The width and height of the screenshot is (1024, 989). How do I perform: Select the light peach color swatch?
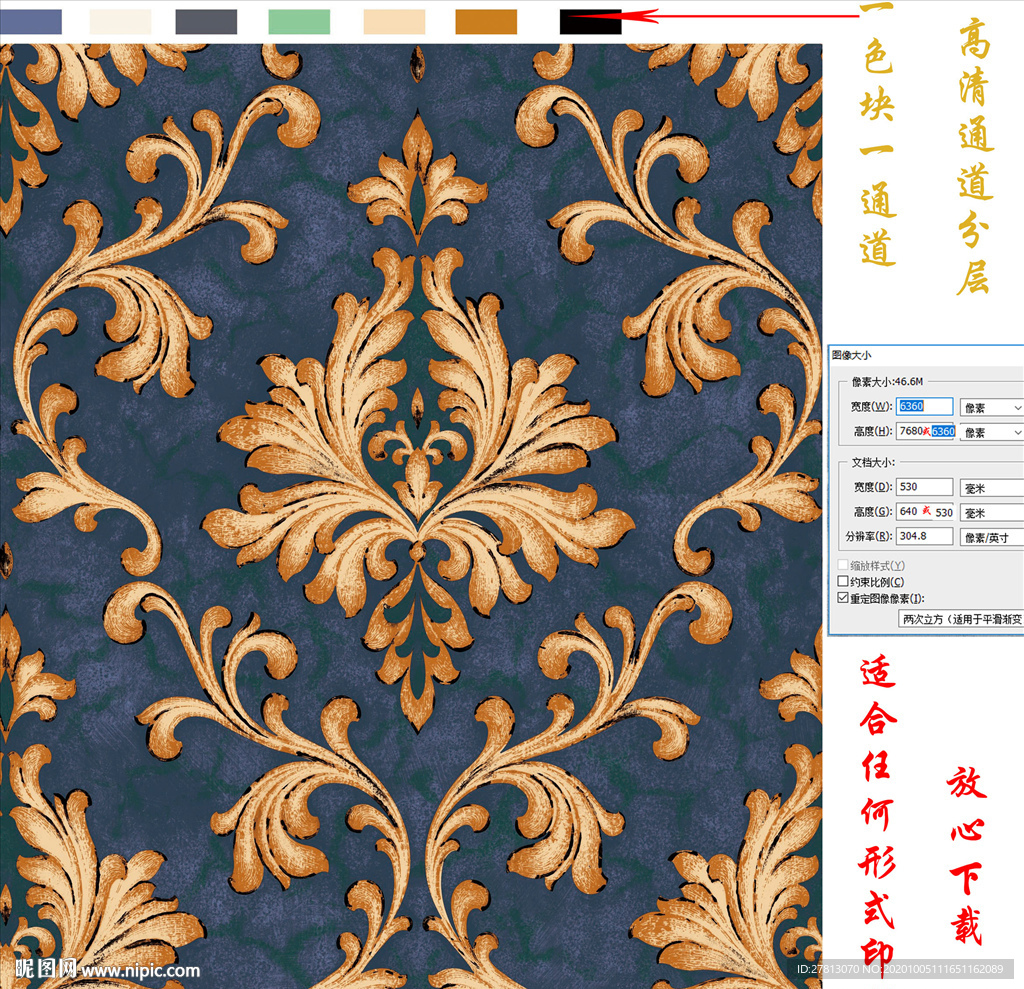point(394,22)
